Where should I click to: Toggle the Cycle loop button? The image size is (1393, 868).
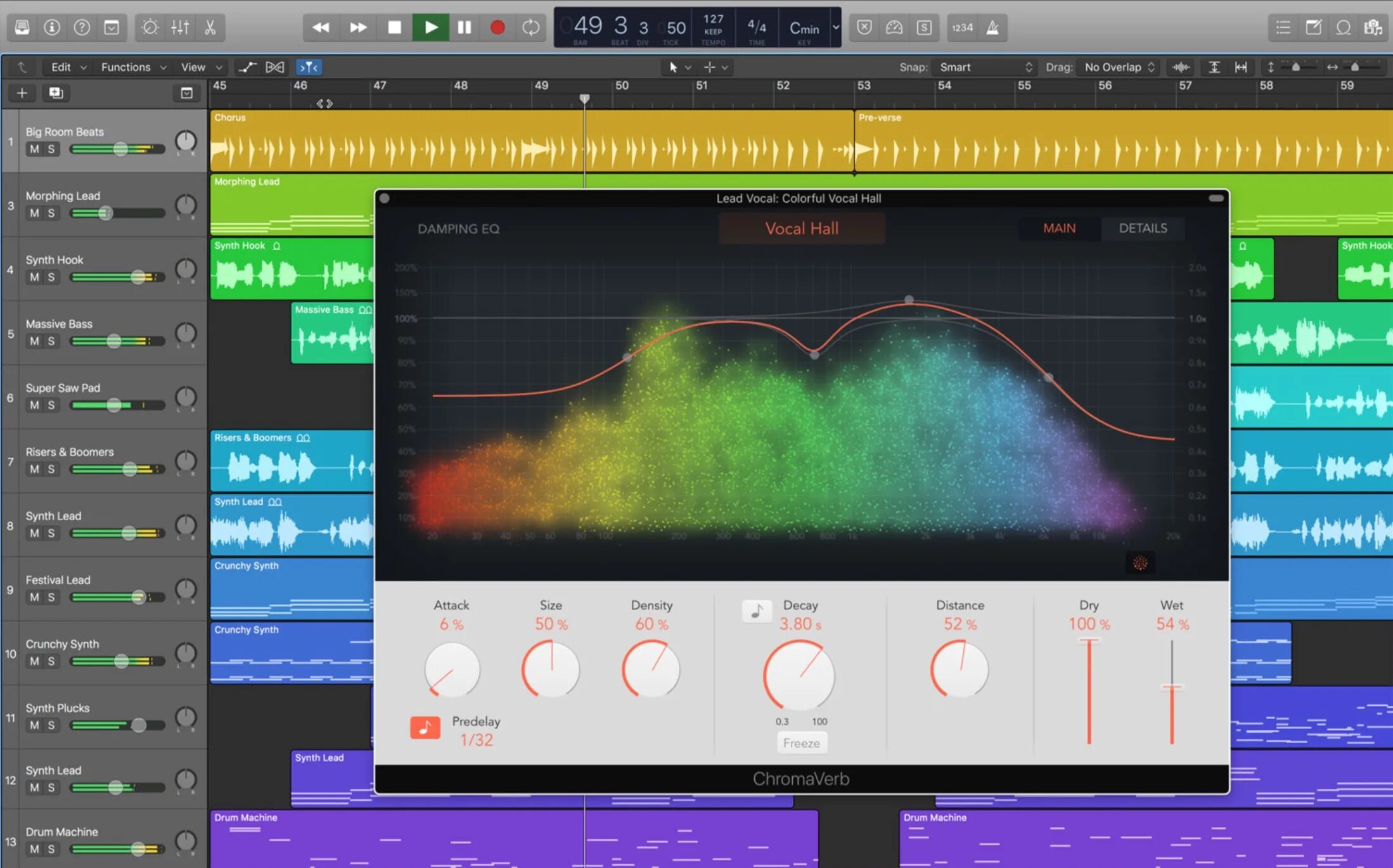click(x=530, y=27)
